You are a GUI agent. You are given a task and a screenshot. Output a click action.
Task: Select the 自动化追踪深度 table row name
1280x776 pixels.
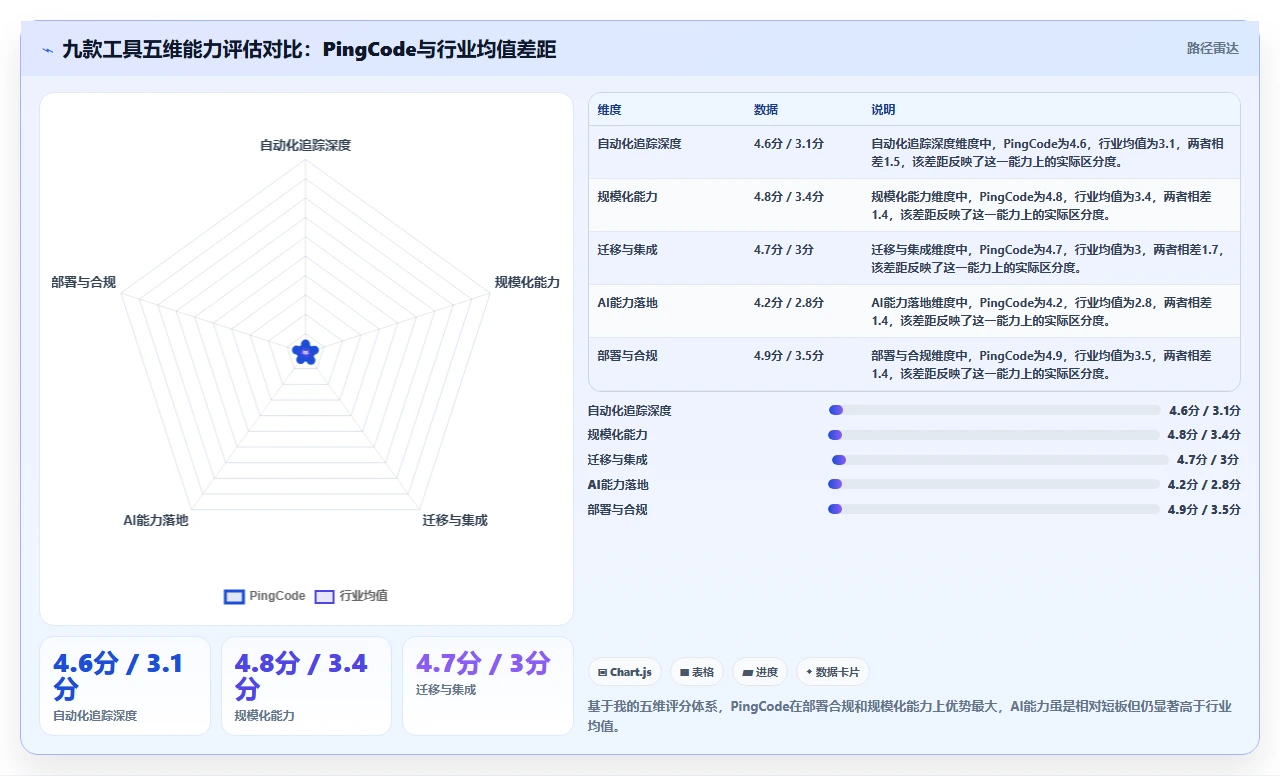pyautogui.click(x=640, y=144)
